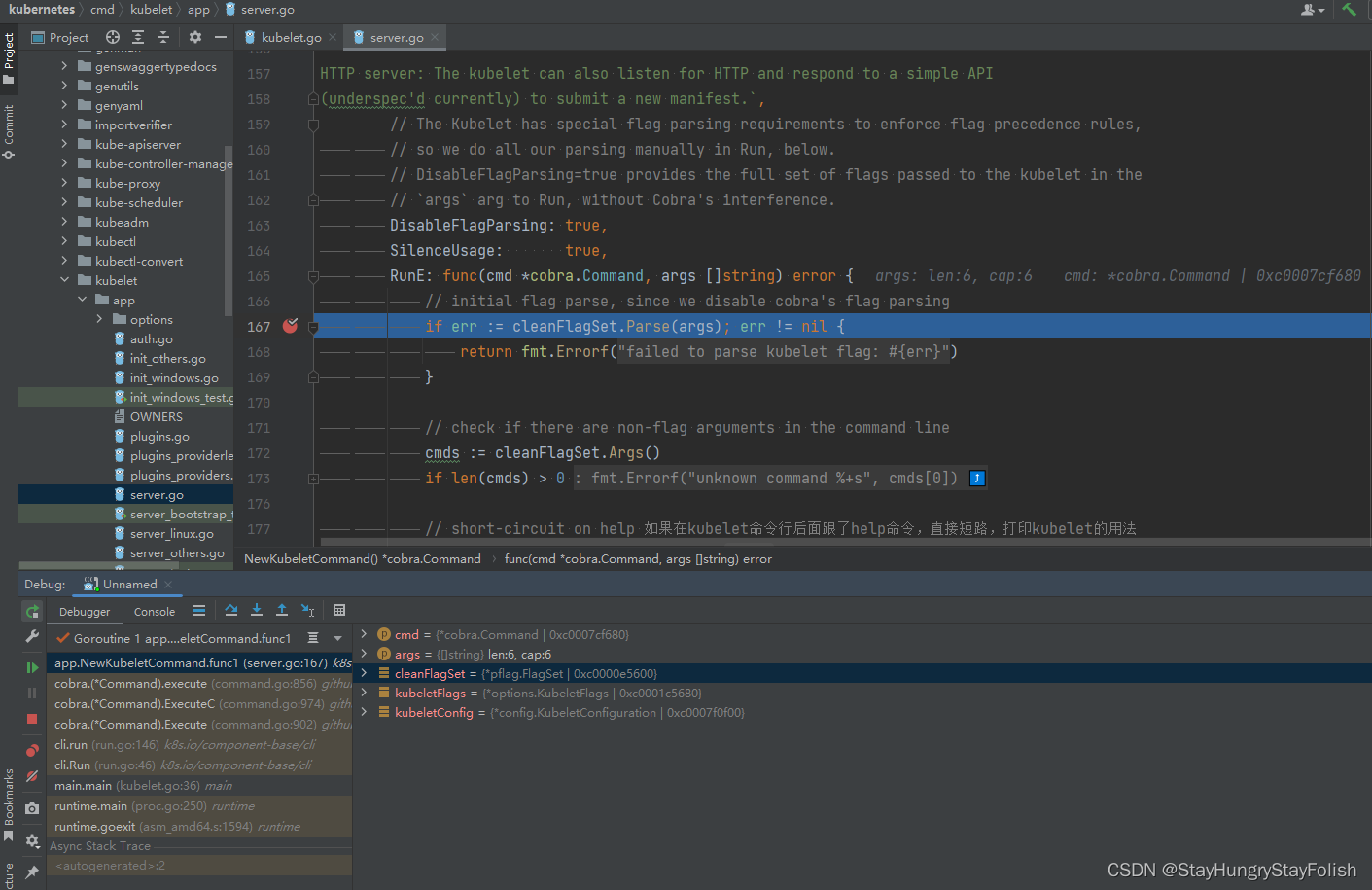1372x890 pixels.
Task: Close the server.go editor tab
Action: pos(435,37)
